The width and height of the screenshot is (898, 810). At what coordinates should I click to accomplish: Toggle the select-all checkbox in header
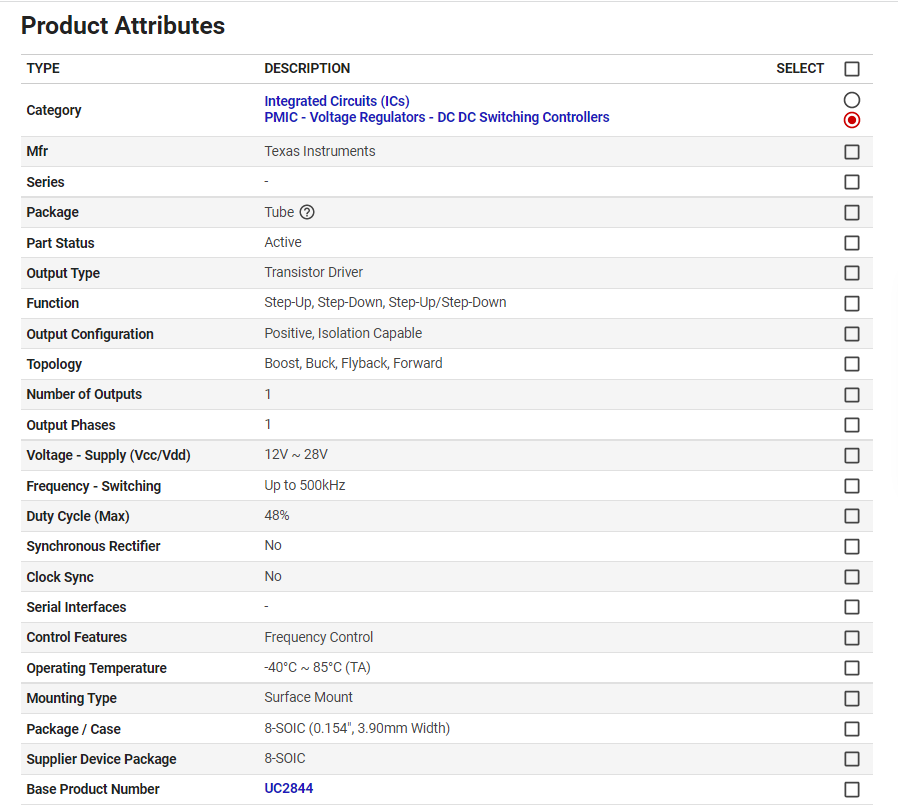click(852, 69)
